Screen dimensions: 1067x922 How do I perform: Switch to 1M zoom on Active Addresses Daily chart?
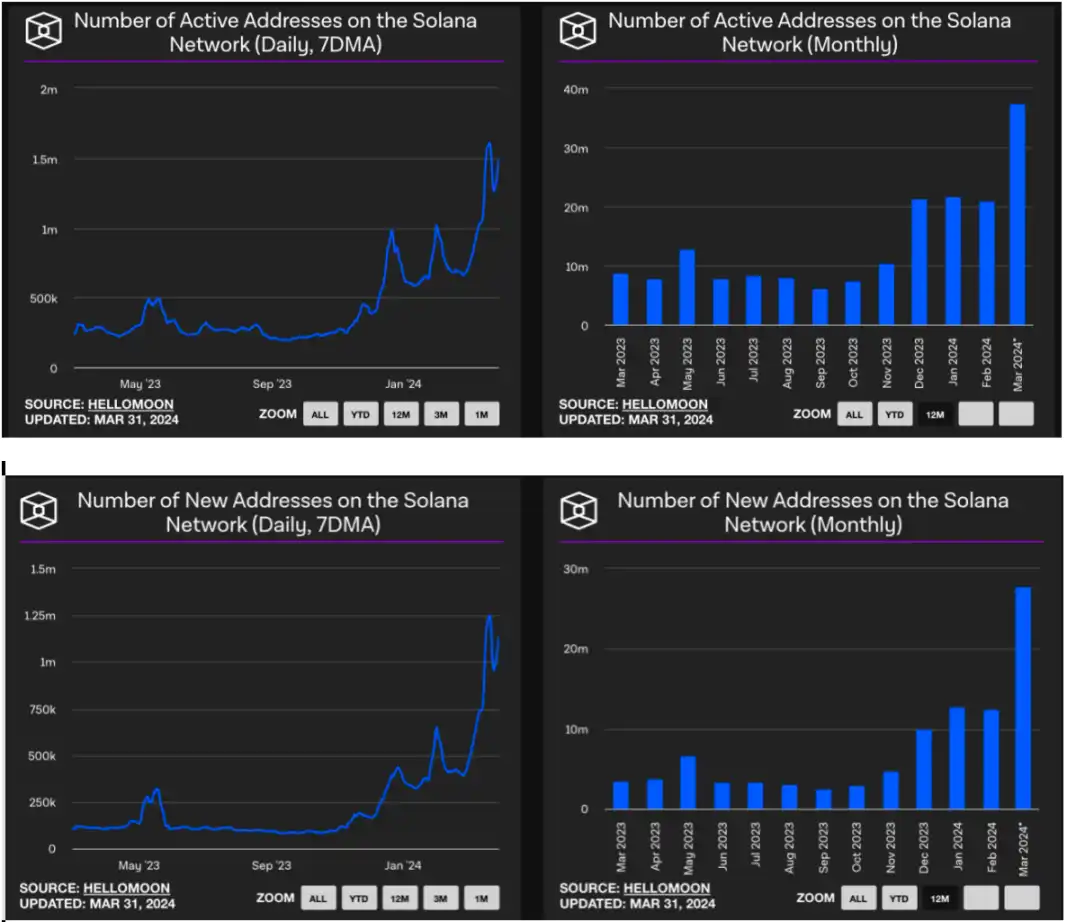coord(481,414)
